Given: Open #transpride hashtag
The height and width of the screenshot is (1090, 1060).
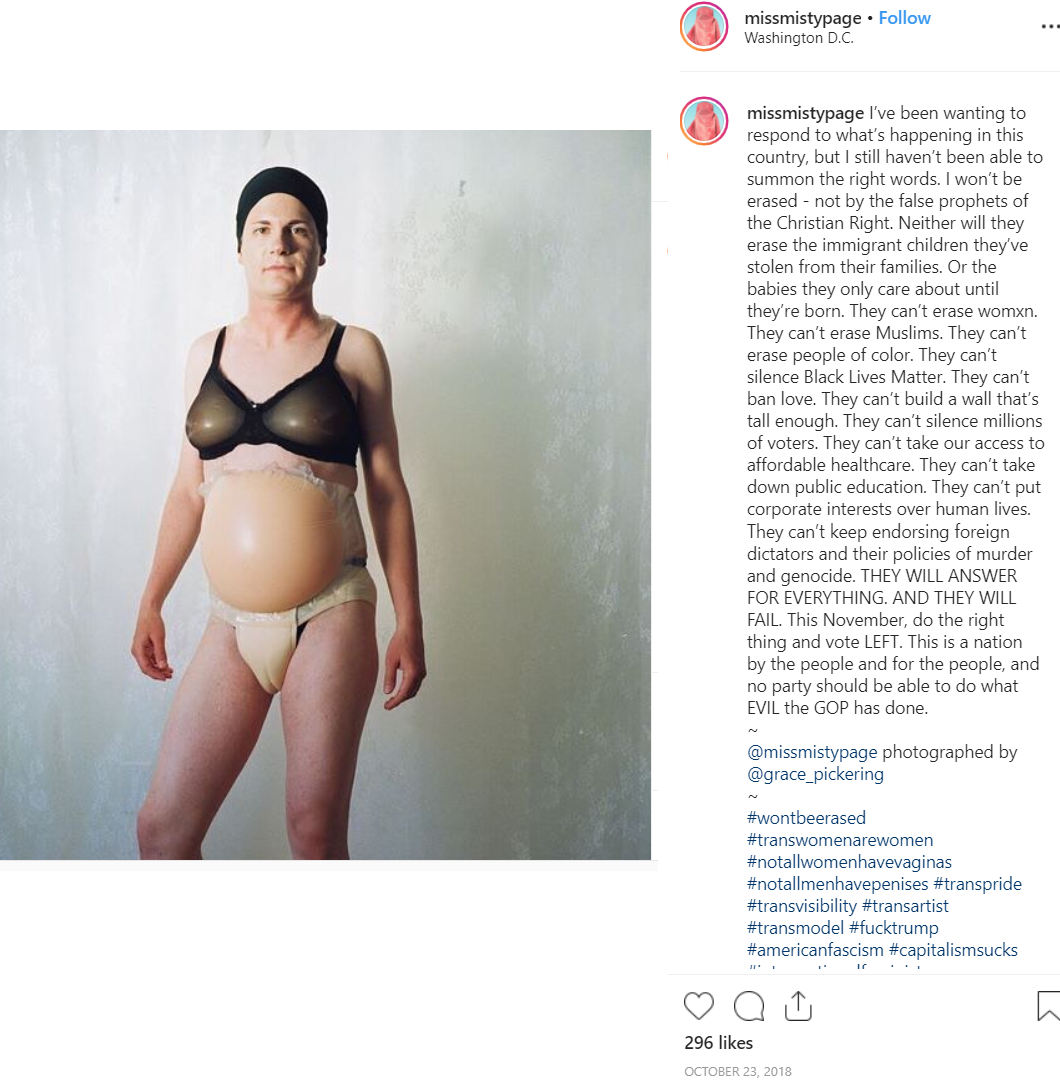Looking at the screenshot, I should (x=977, y=884).
